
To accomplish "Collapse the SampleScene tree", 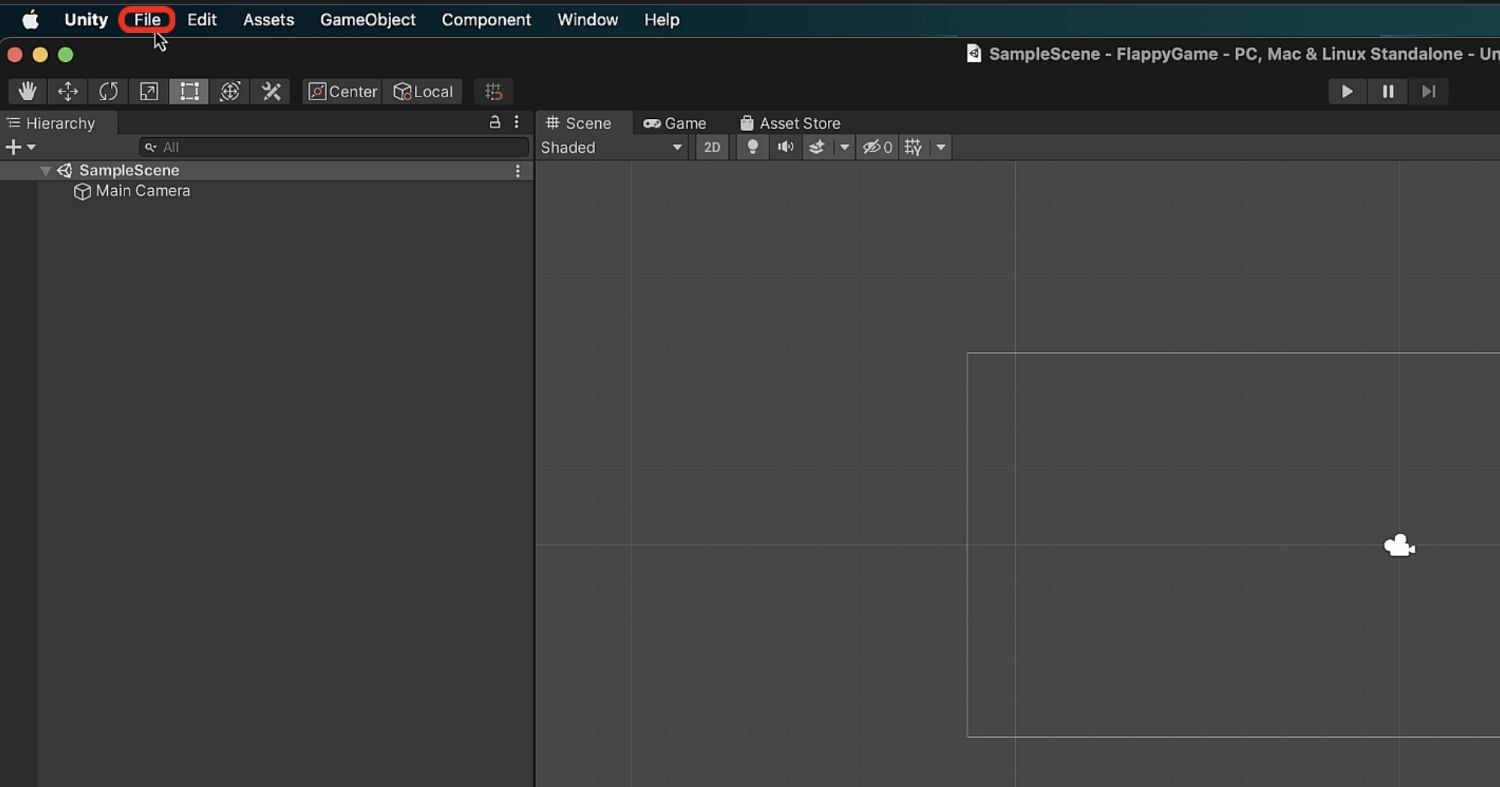I will tap(45, 171).
